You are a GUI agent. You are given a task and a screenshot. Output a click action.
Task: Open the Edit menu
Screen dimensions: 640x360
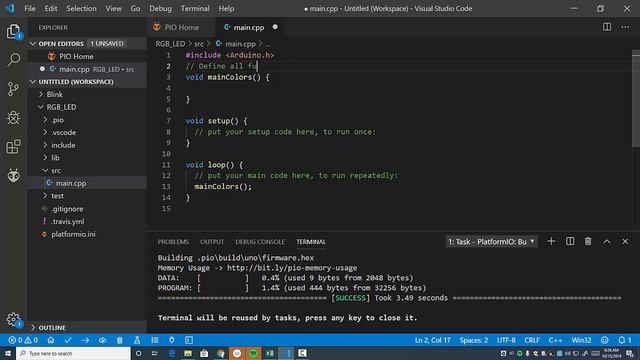pos(51,8)
